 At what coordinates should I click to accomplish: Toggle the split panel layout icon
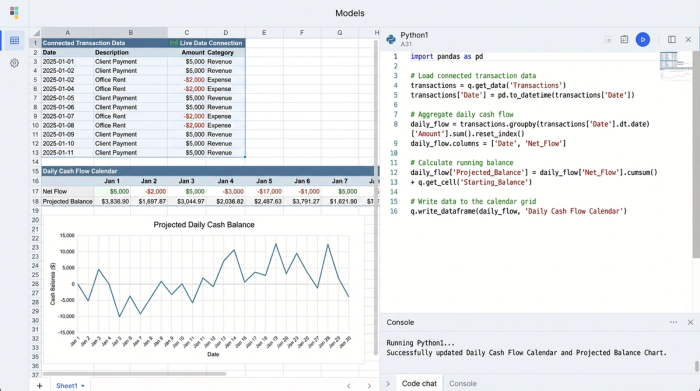[x=671, y=39]
